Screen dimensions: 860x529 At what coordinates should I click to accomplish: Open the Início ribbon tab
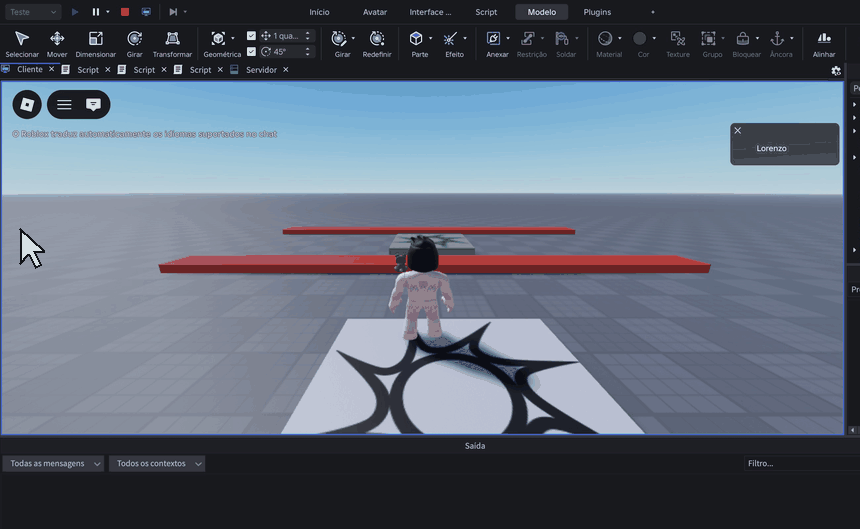(319, 12)
